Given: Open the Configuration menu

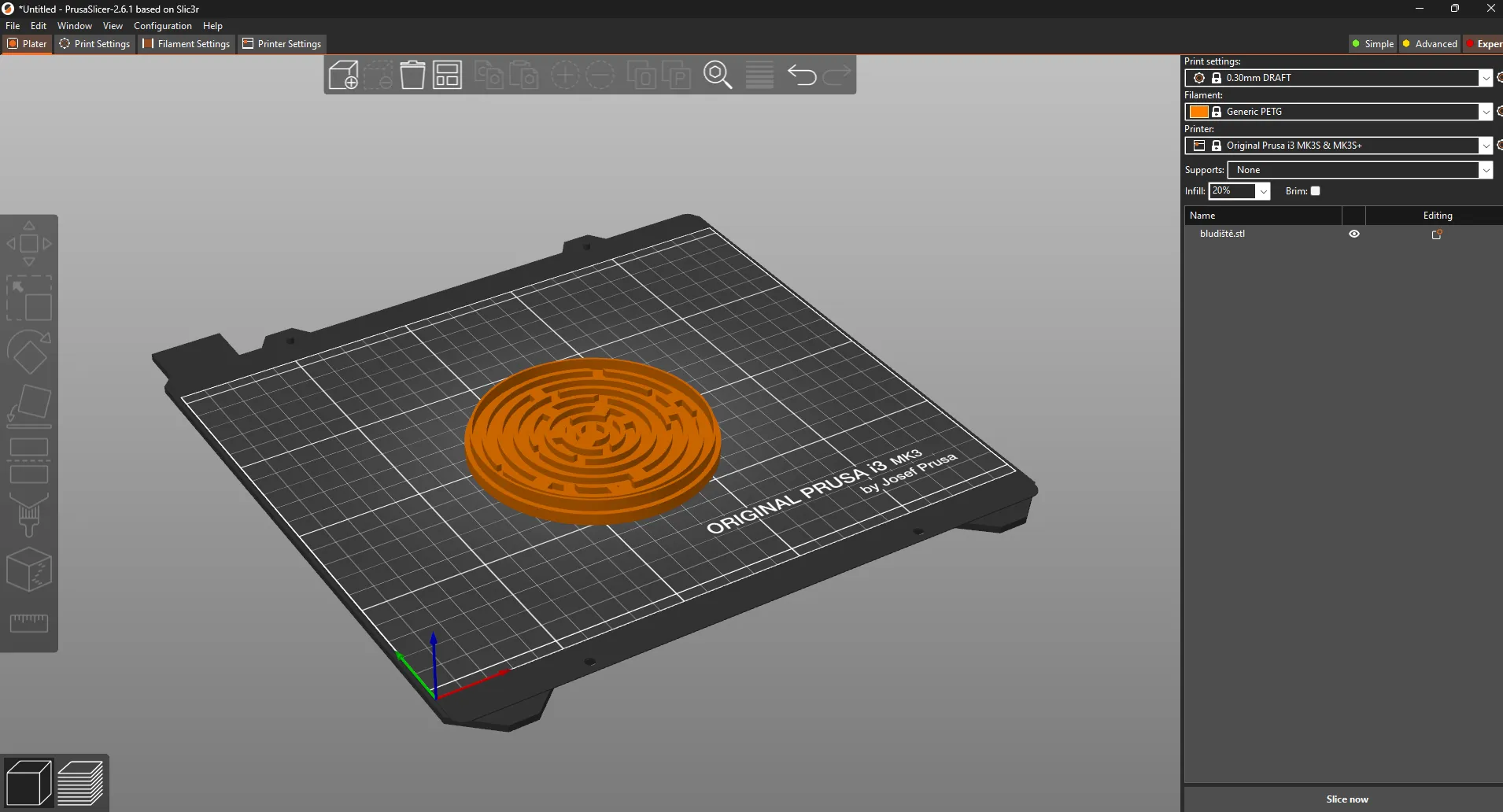Looking at the screenshot, I should pyautogui.click(x=162, y=26).
